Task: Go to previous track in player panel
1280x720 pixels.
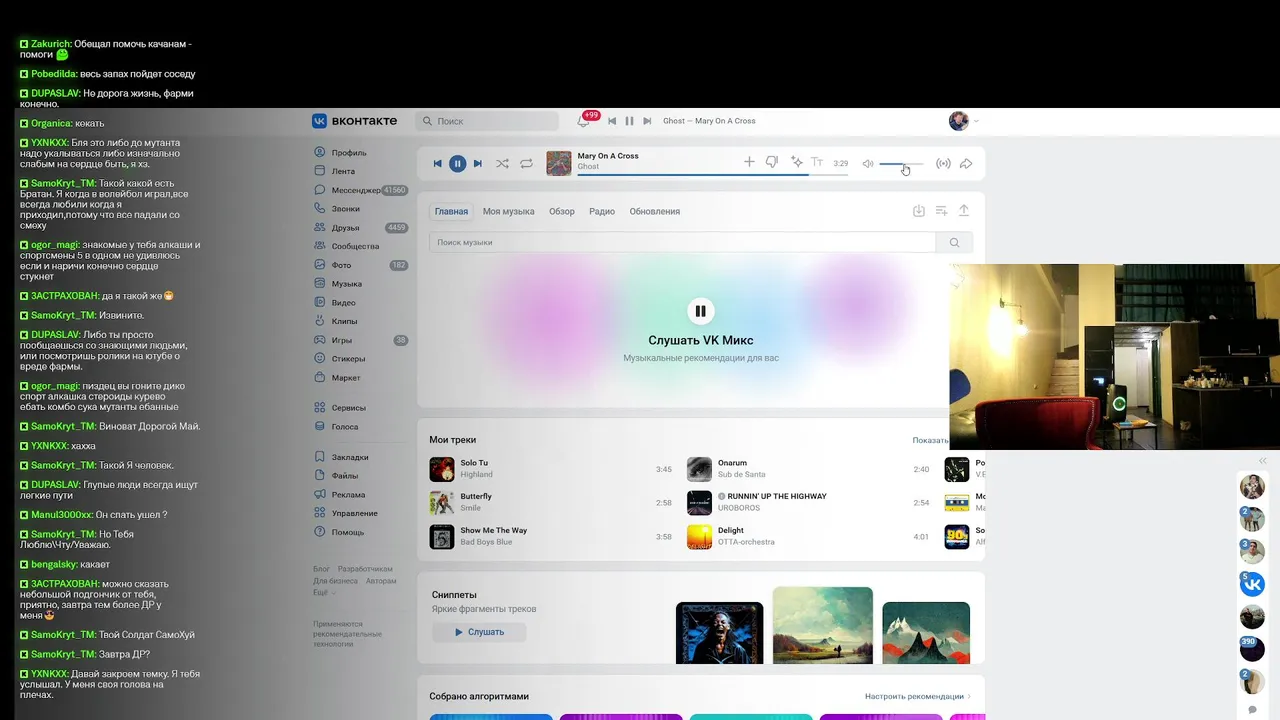Action: [x=437, y=163]
